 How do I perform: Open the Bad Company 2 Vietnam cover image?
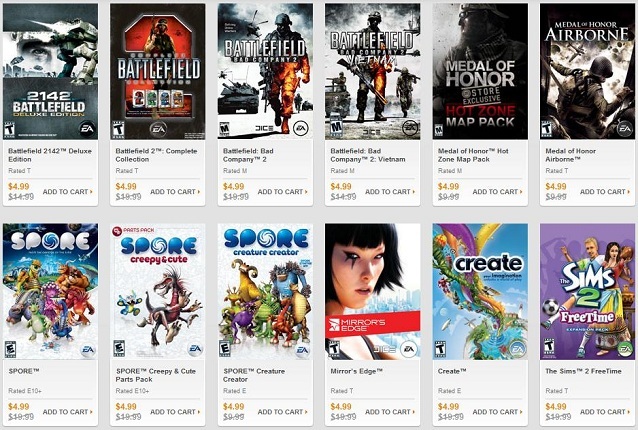pyautogui.click(x=372, y=71)
